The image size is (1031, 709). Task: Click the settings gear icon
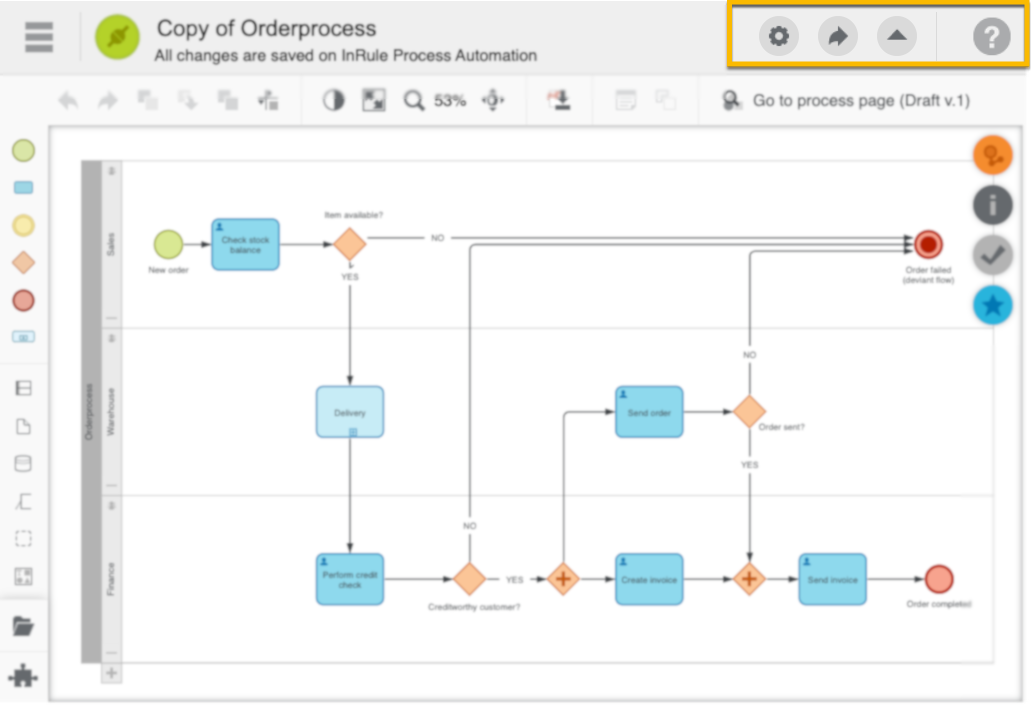(778, 37)
